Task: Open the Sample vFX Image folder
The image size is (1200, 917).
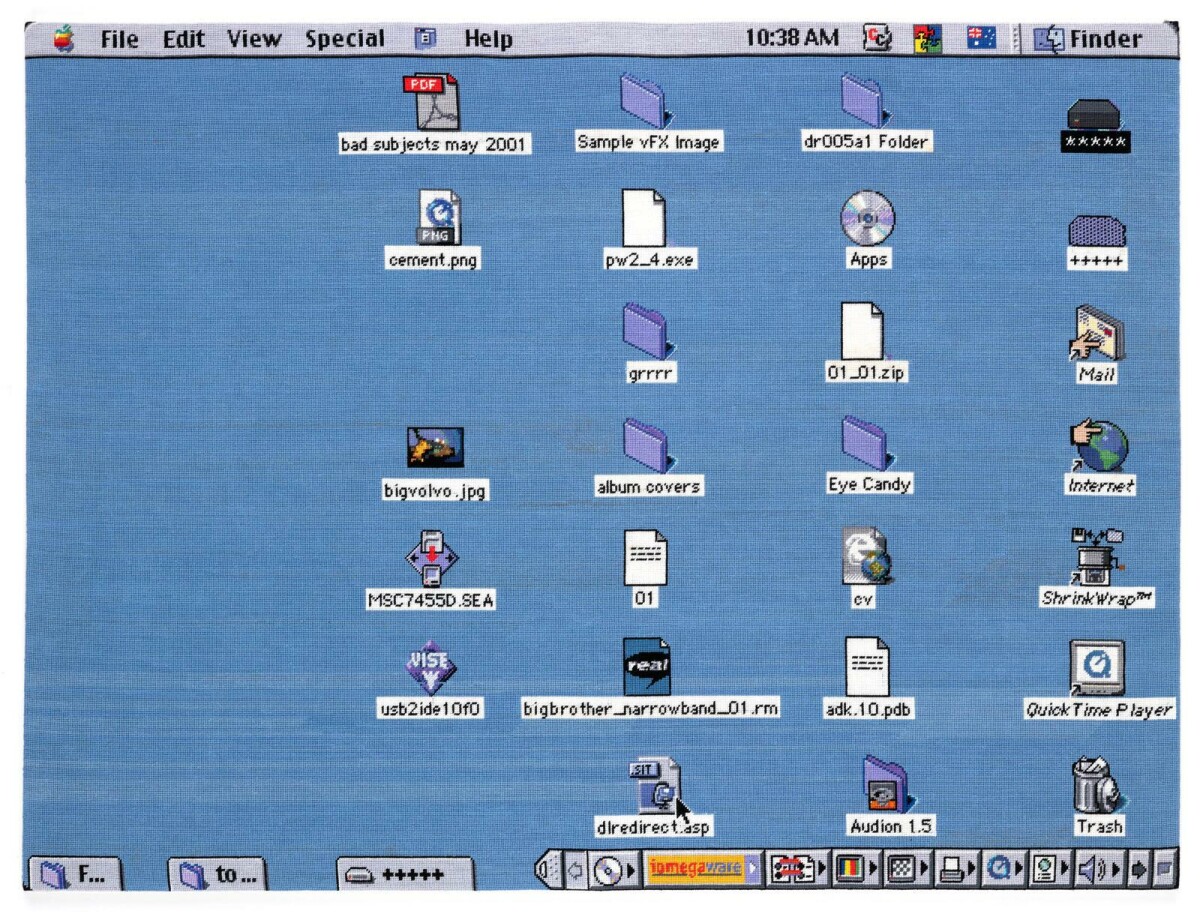Action: 646,101
